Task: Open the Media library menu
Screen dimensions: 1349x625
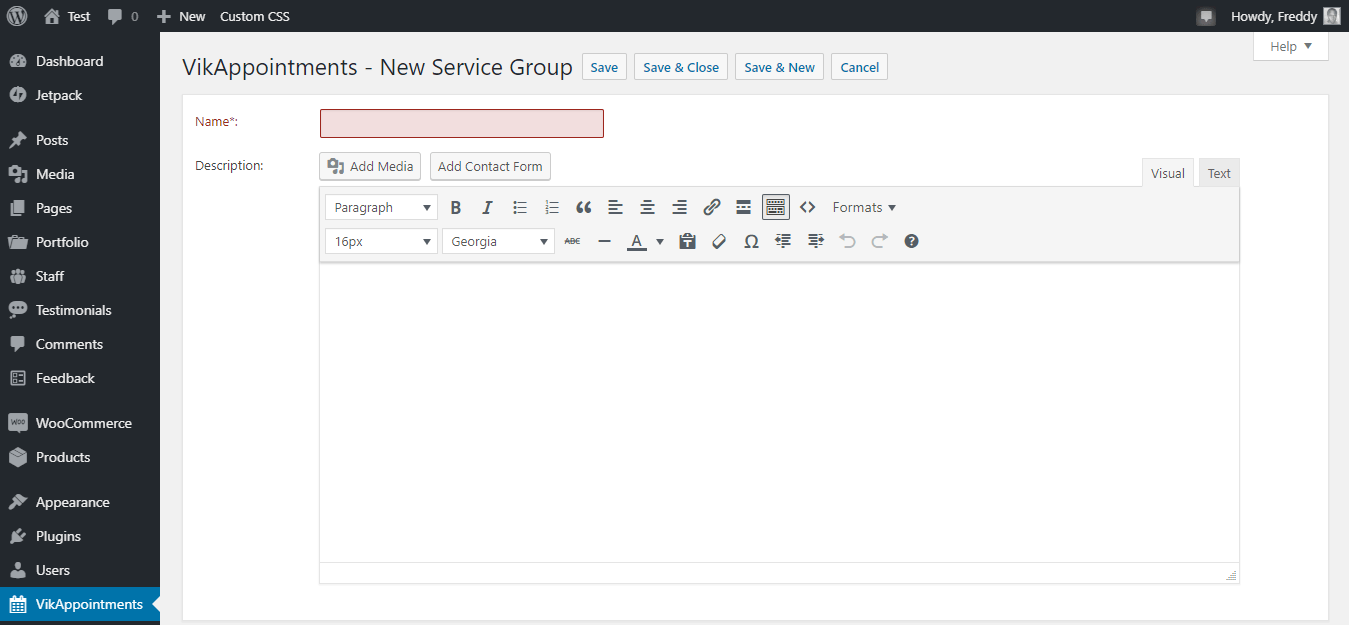Action: [80, 174]
